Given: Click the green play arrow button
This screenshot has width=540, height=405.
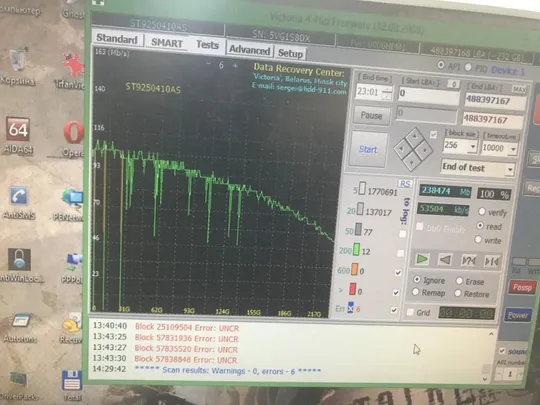Looking at the screenshot, I should [422, 259].
